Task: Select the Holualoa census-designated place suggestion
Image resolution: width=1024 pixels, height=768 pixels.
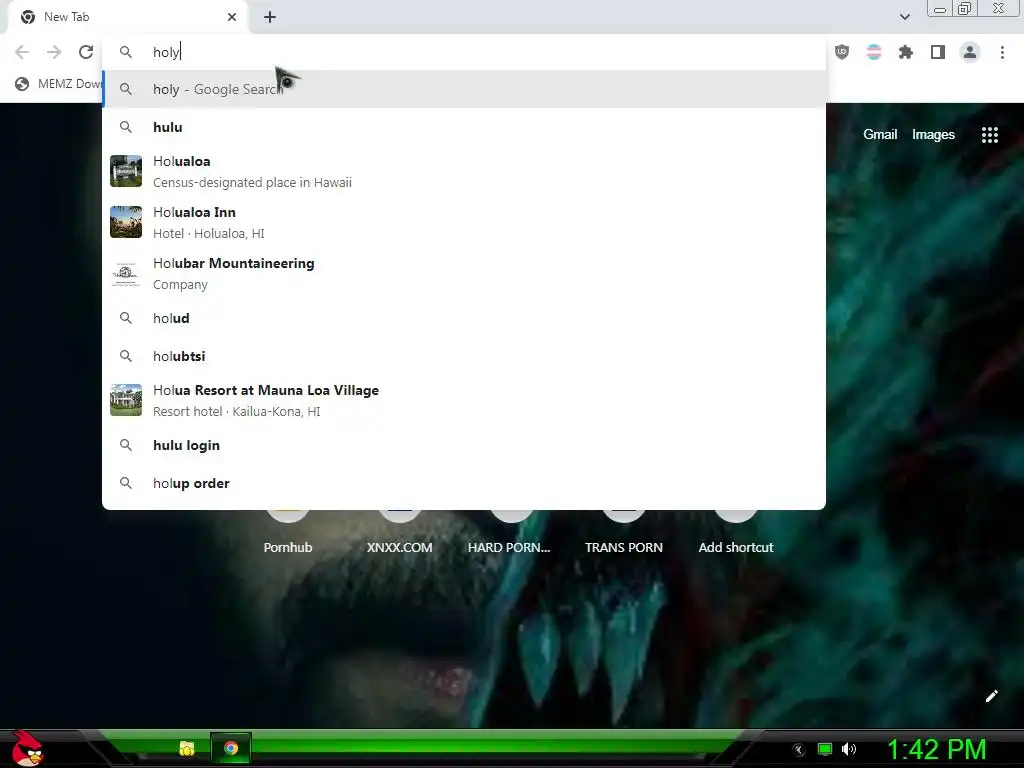Action: point(464,171)
